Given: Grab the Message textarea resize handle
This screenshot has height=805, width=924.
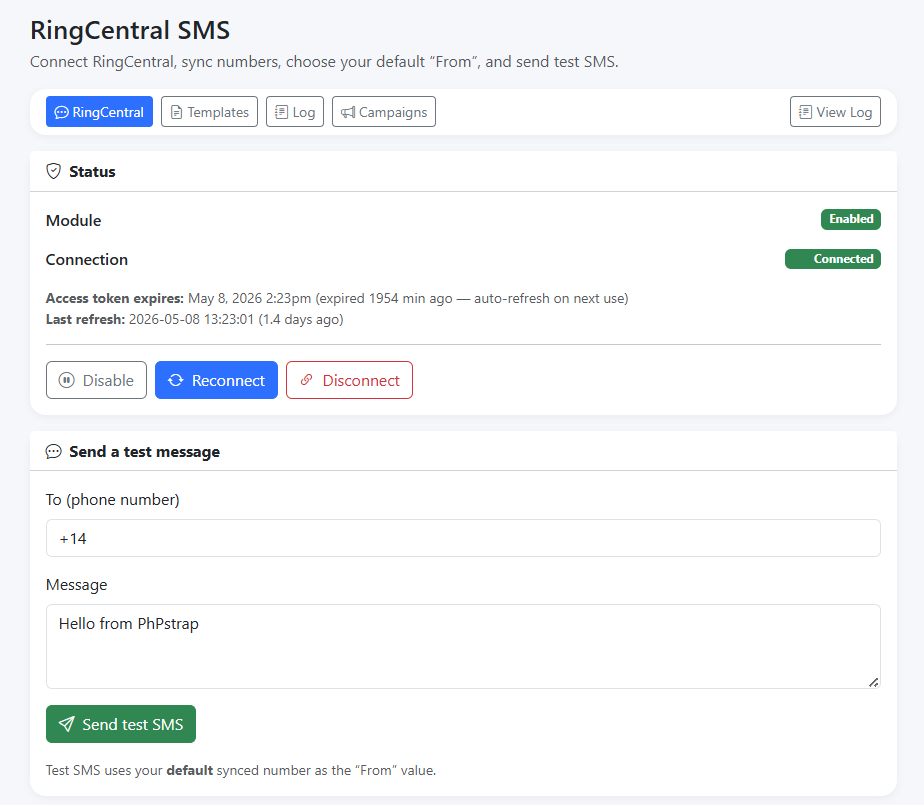Looking at the screenshot, I should tap(874, 682).
